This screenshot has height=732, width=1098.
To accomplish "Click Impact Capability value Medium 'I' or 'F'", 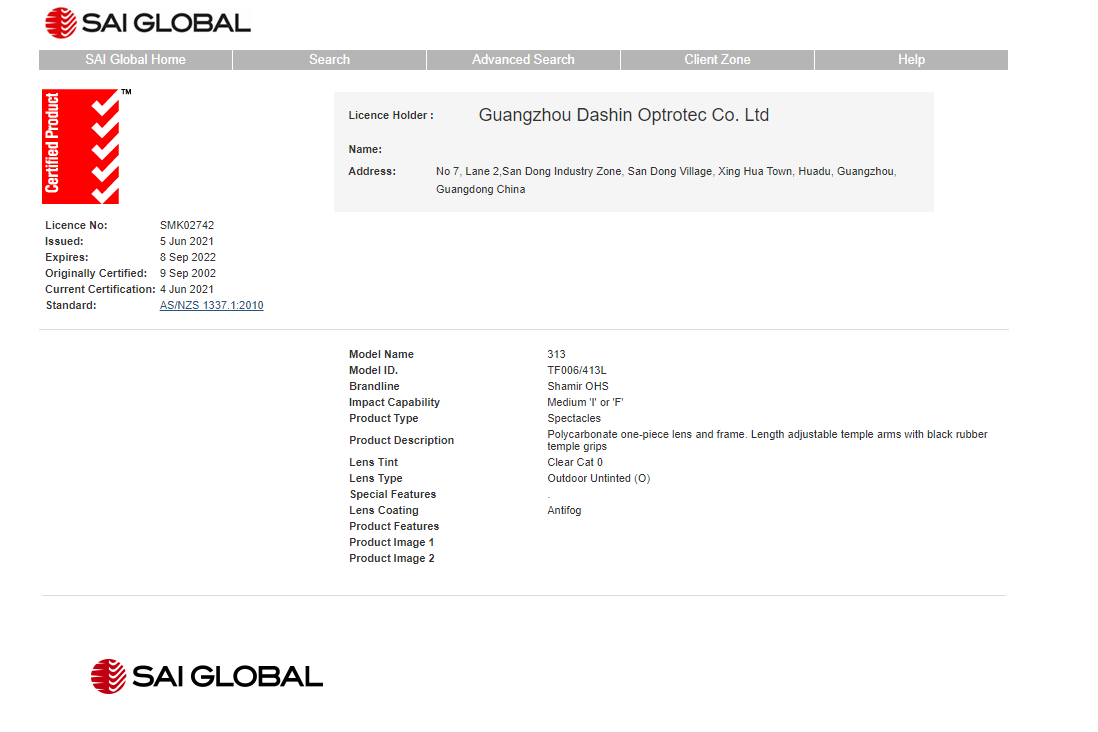I will pos(585,403).
